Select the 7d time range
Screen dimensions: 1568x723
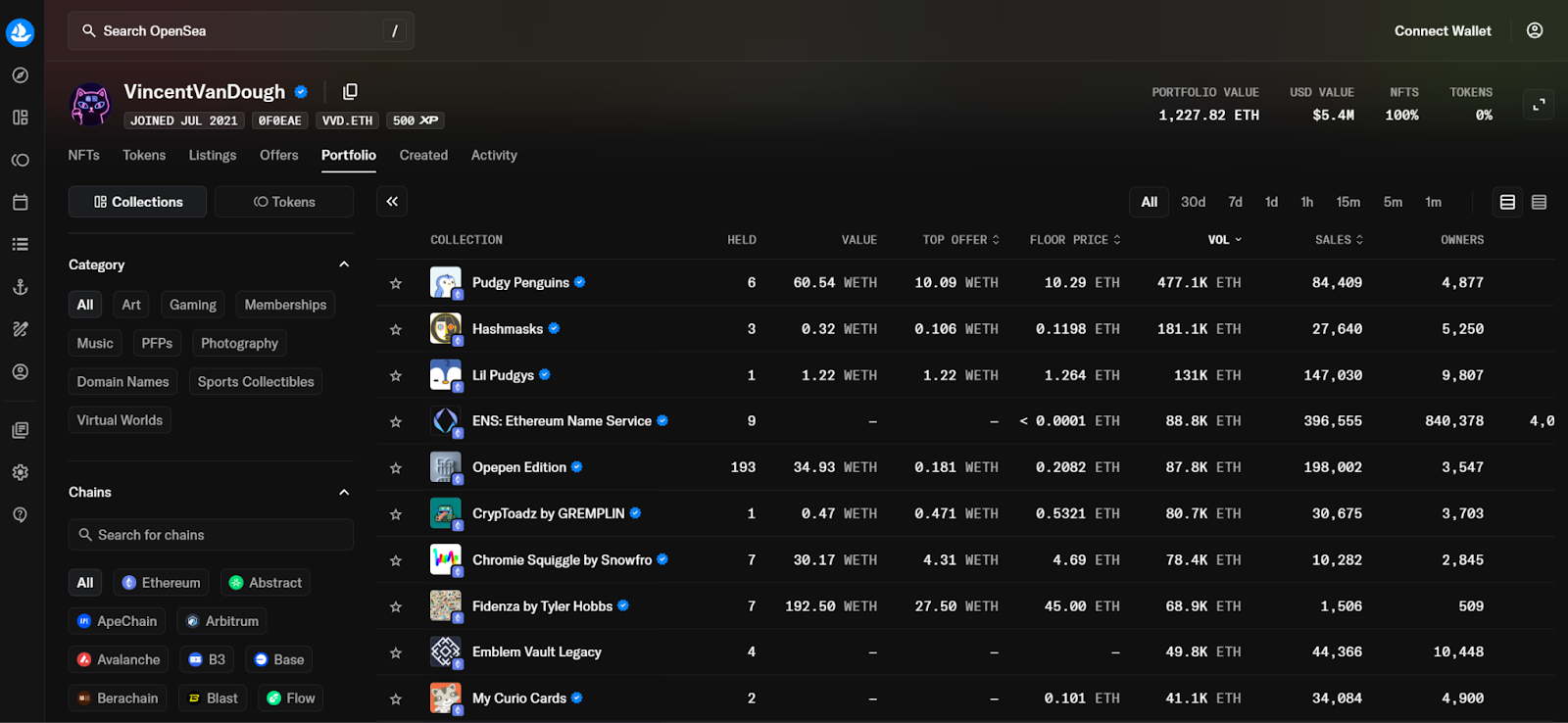click(1235, 202)
